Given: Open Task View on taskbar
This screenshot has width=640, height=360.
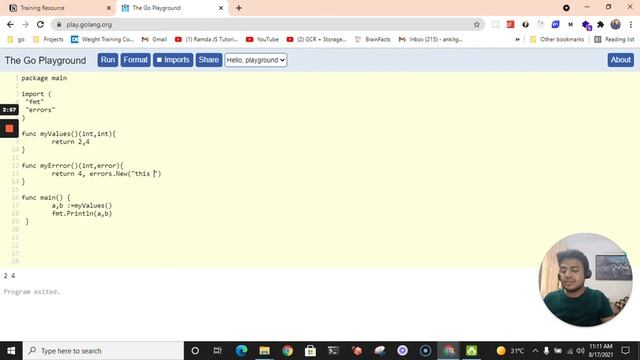Looking at the screenshot, I should [218, 351].
